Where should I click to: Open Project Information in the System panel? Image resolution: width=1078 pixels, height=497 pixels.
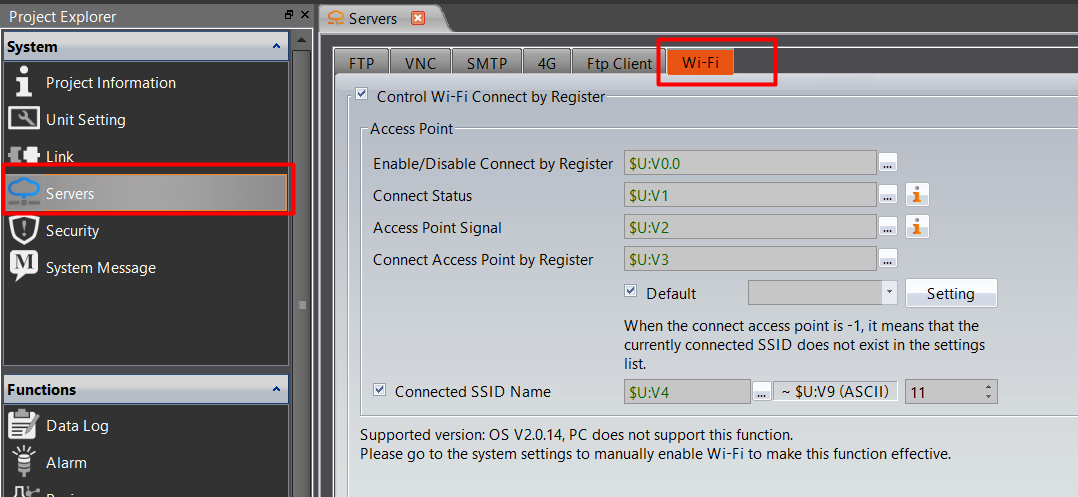click(110, 83)
